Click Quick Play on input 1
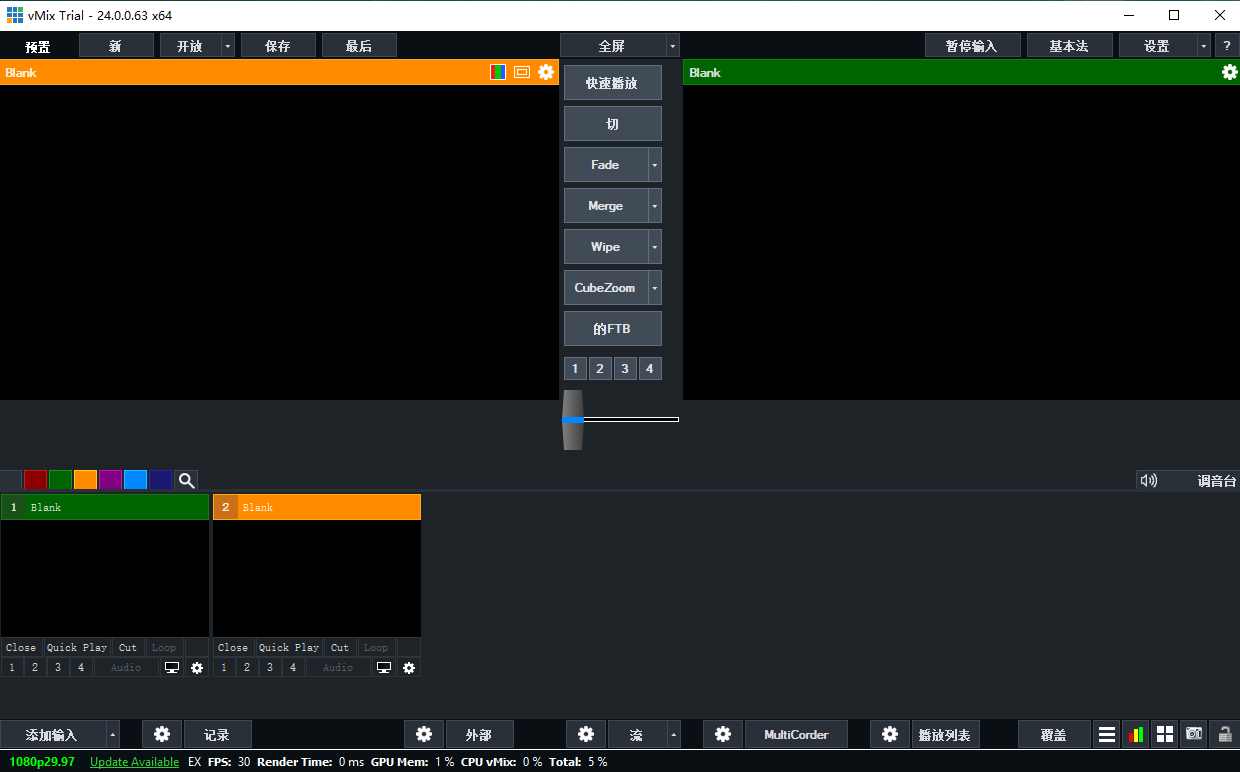The image size is (1240, 772). (x=76, y=647)
